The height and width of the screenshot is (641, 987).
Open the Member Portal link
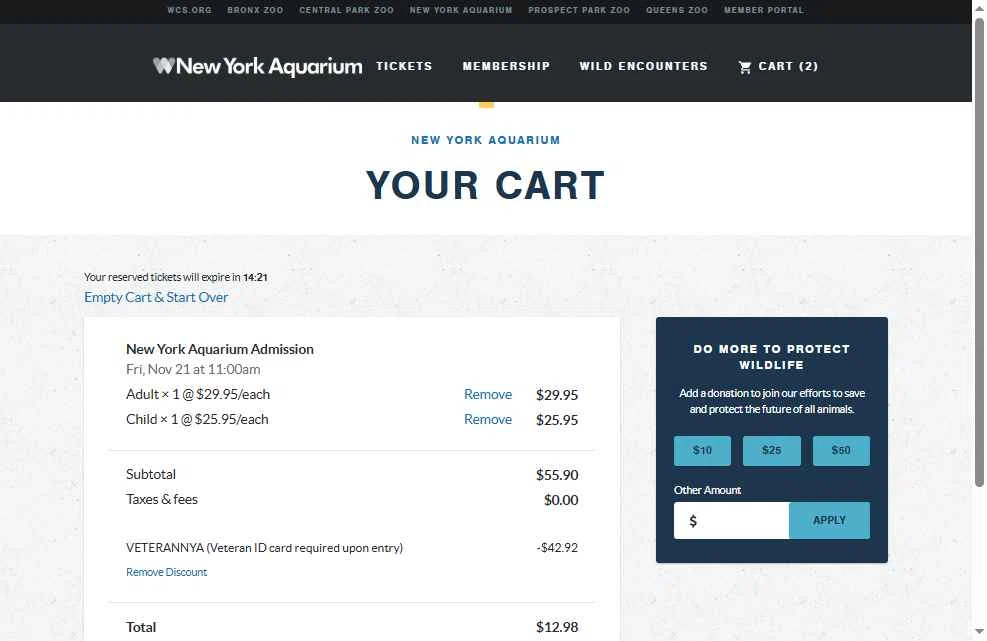pyautogui.click(x=764, y=10)
